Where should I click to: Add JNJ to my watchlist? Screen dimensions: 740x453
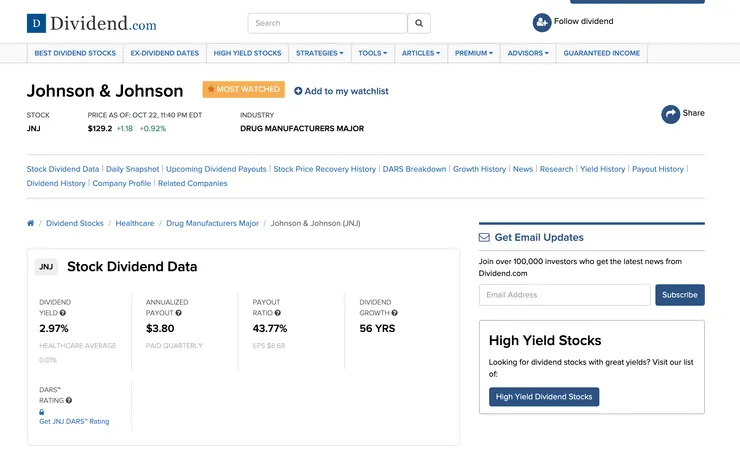coord(341,91)
